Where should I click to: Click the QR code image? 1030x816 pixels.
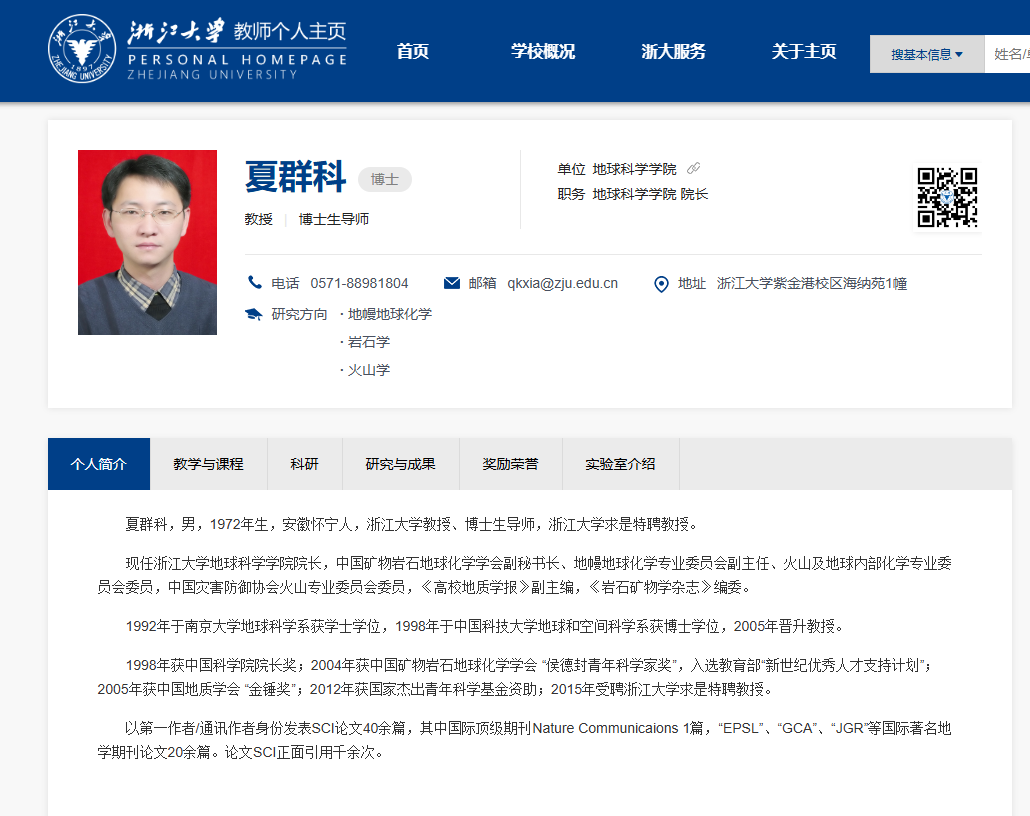point(947,197)
